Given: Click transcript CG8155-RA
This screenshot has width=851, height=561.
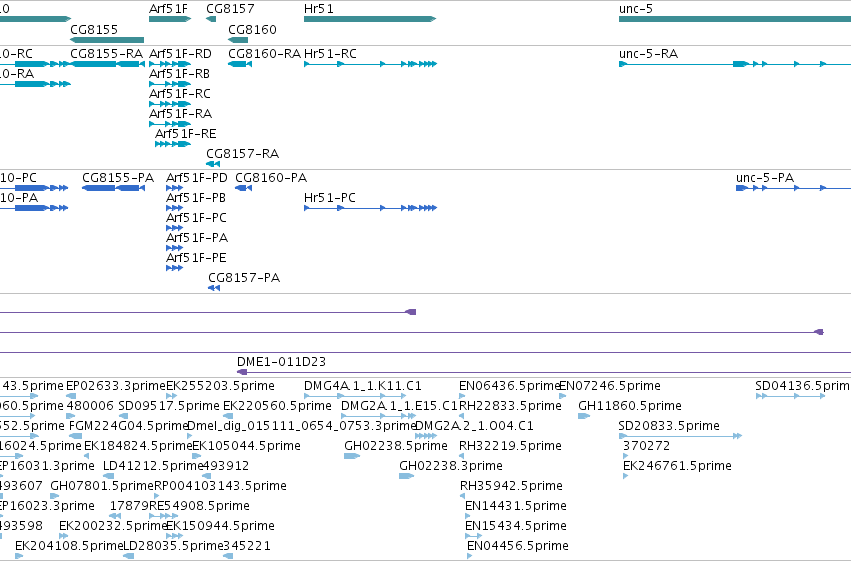Looking at the screenshot, I should point(106,54).
